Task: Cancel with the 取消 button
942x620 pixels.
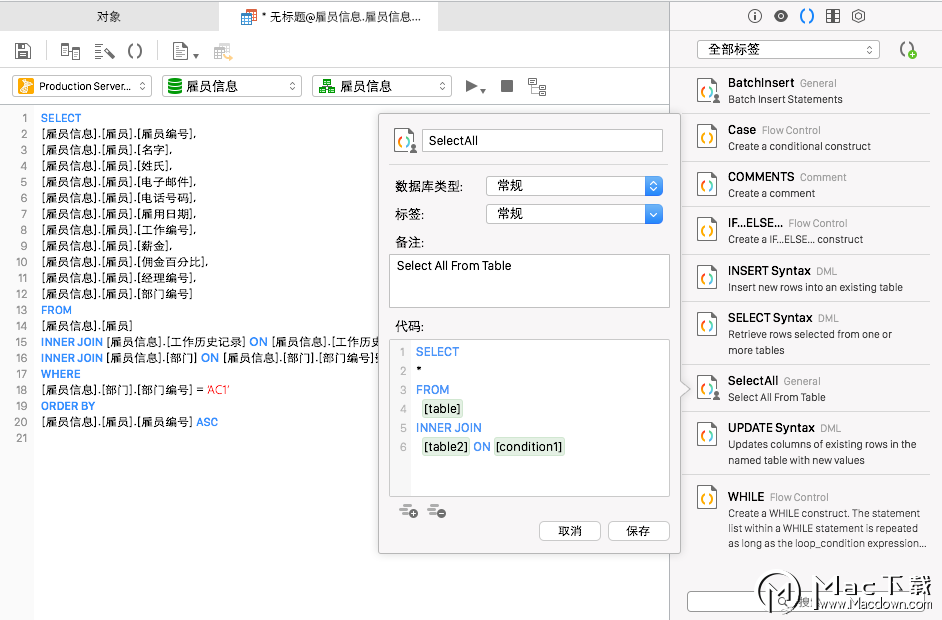Action: (570, 530)
